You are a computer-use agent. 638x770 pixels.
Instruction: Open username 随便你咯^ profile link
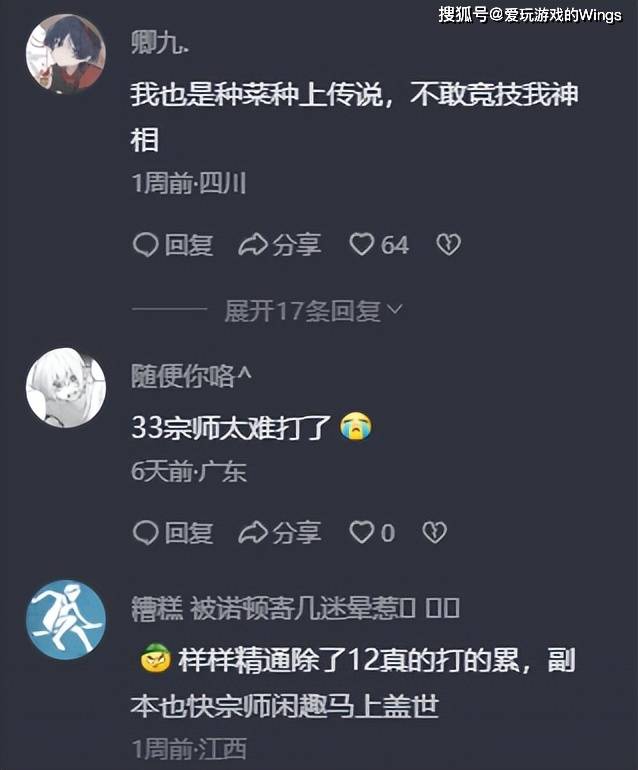coord(191,377)
